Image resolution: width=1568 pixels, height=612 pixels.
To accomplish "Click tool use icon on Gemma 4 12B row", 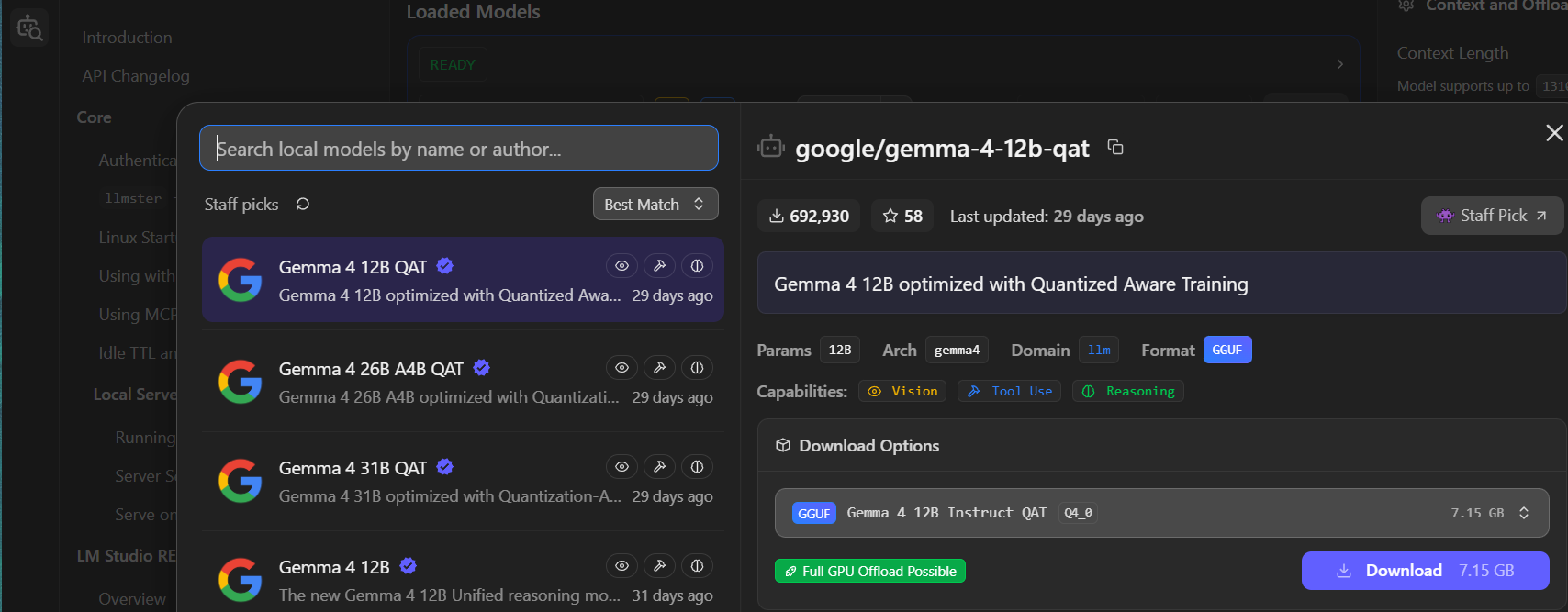I will coord(659,566).
